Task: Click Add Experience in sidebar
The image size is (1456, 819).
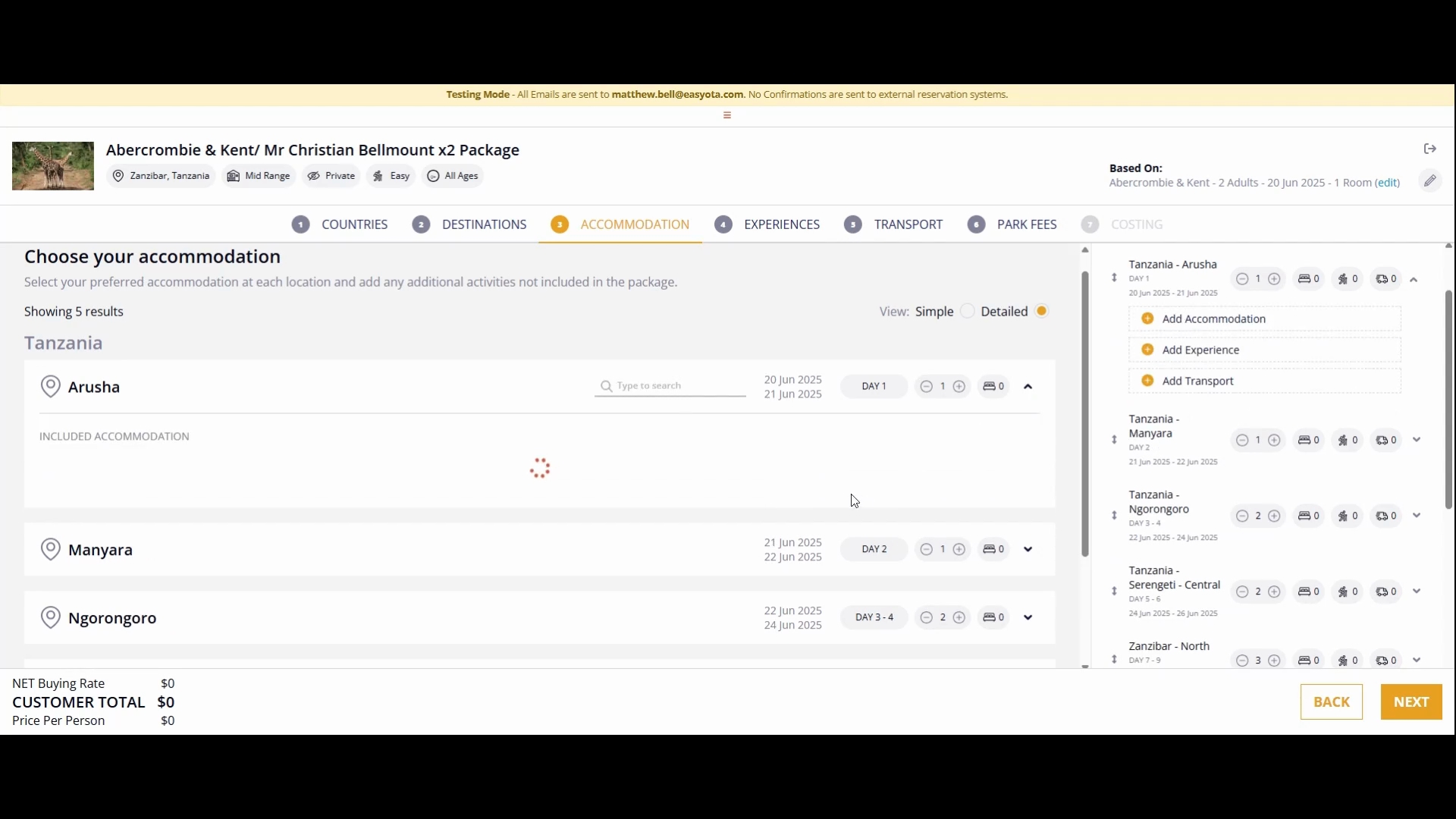Action: [1264, 350]
